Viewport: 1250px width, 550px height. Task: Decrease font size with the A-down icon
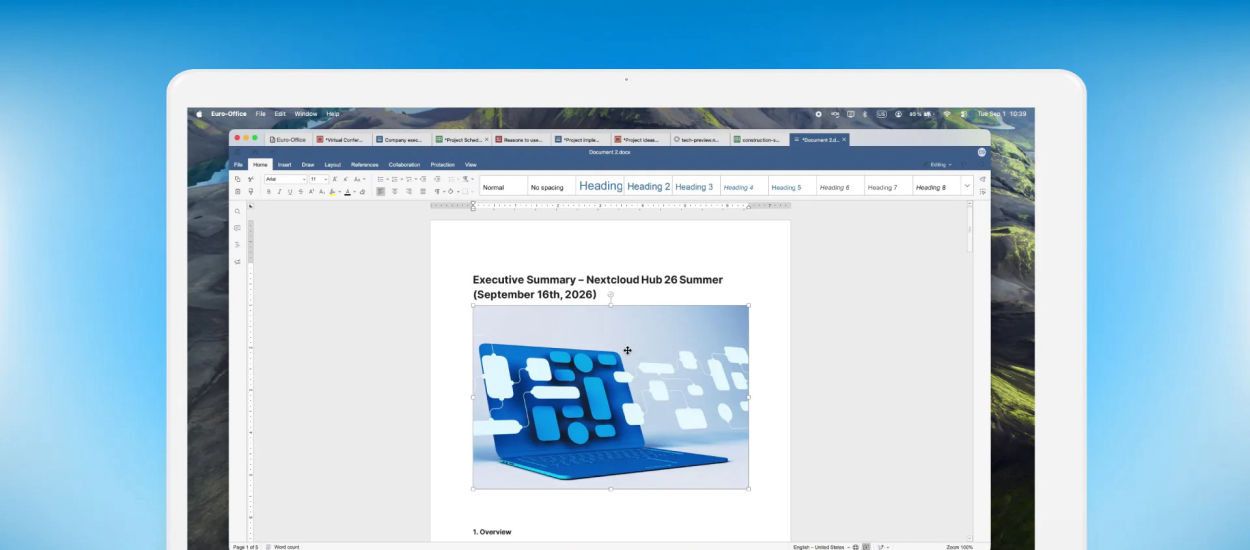346,179
